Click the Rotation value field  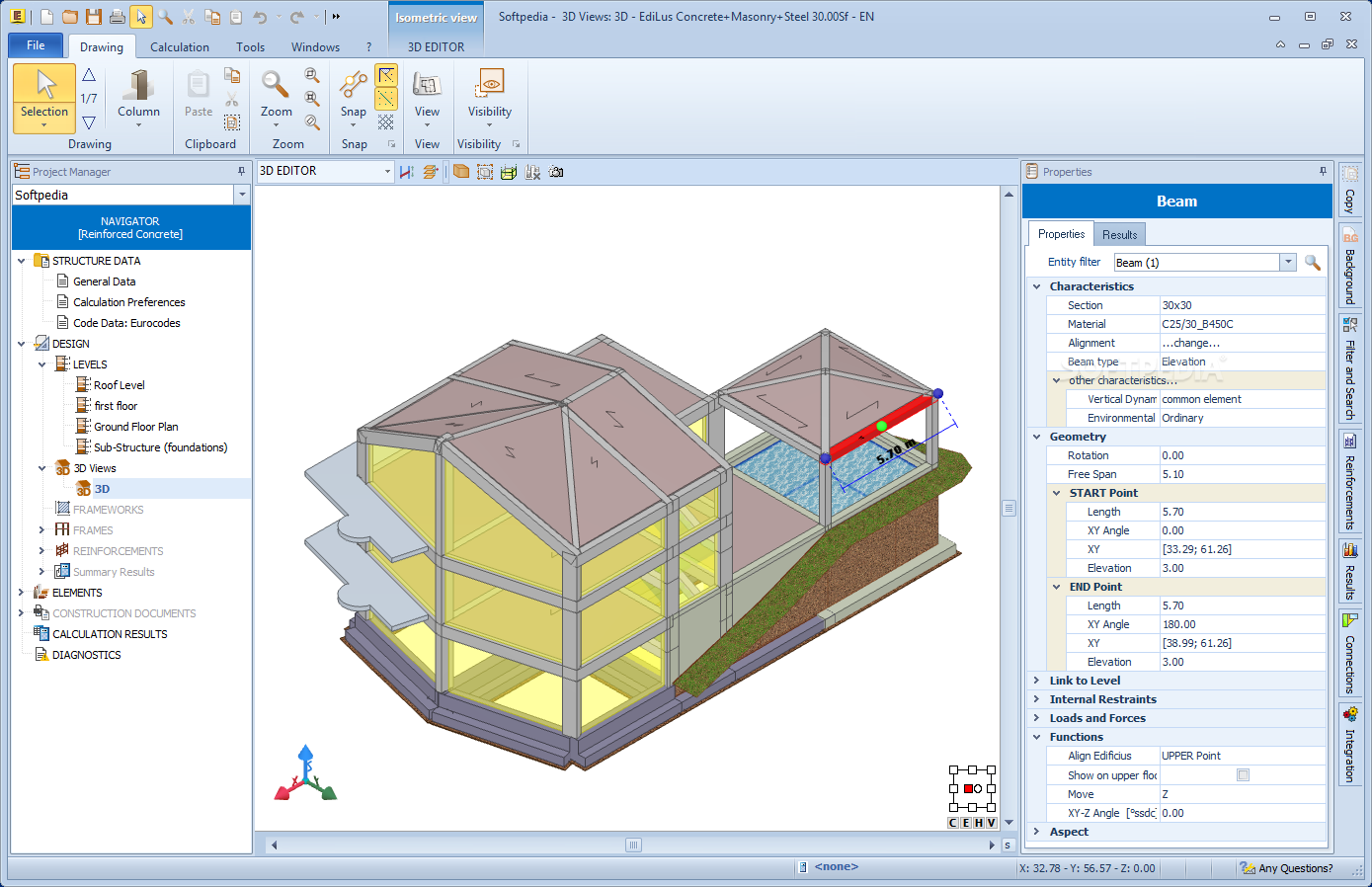click(x=1243, y=455)
